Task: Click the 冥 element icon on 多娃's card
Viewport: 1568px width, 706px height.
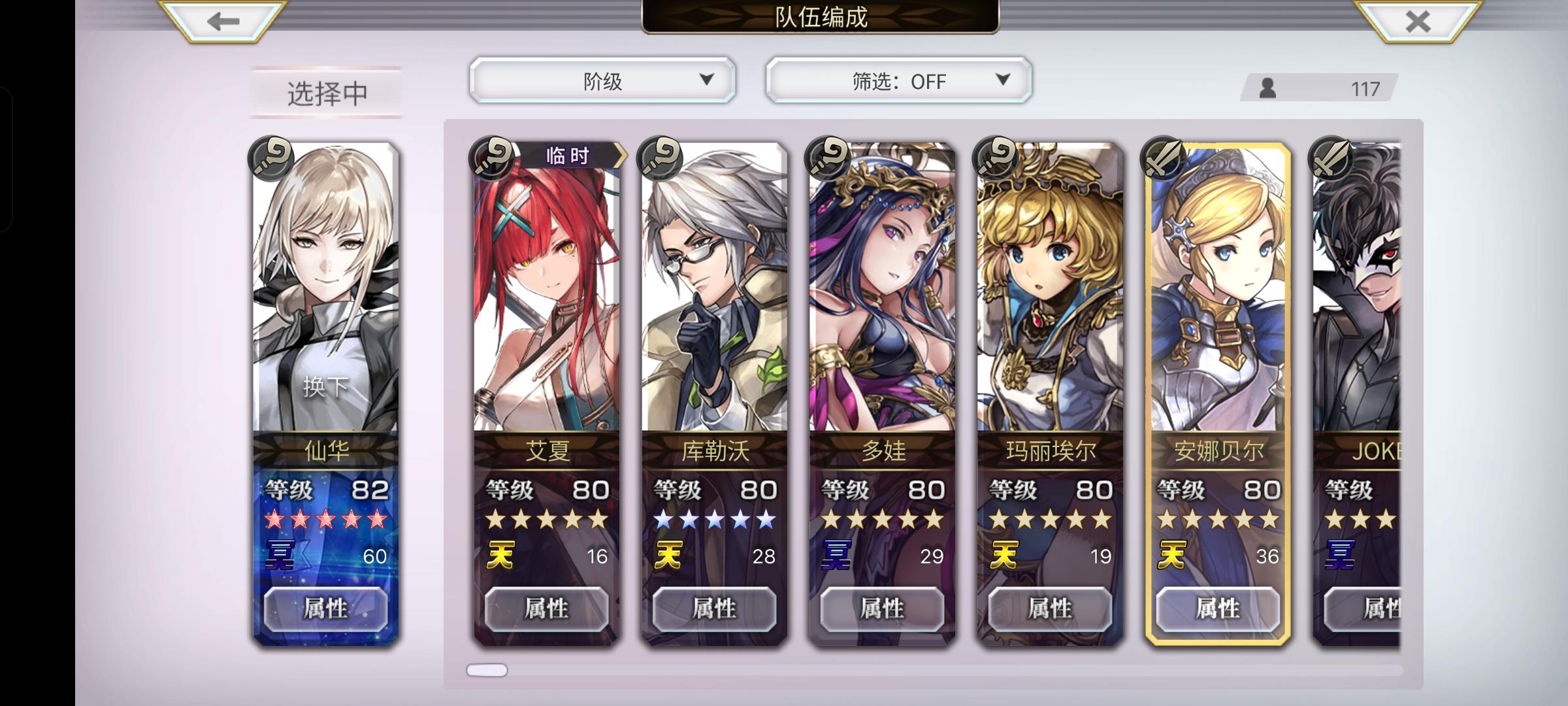Action: pyautogui.click(x=837, y=555)
